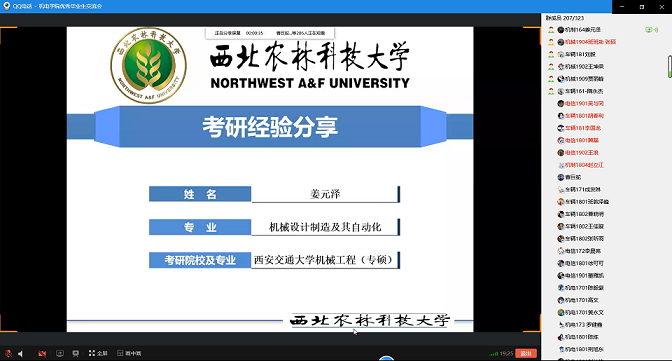Viewport: 672px width, 361px height.
Task: Click the 机械设计制造及其自动化 major field
Action: point(325,227)
